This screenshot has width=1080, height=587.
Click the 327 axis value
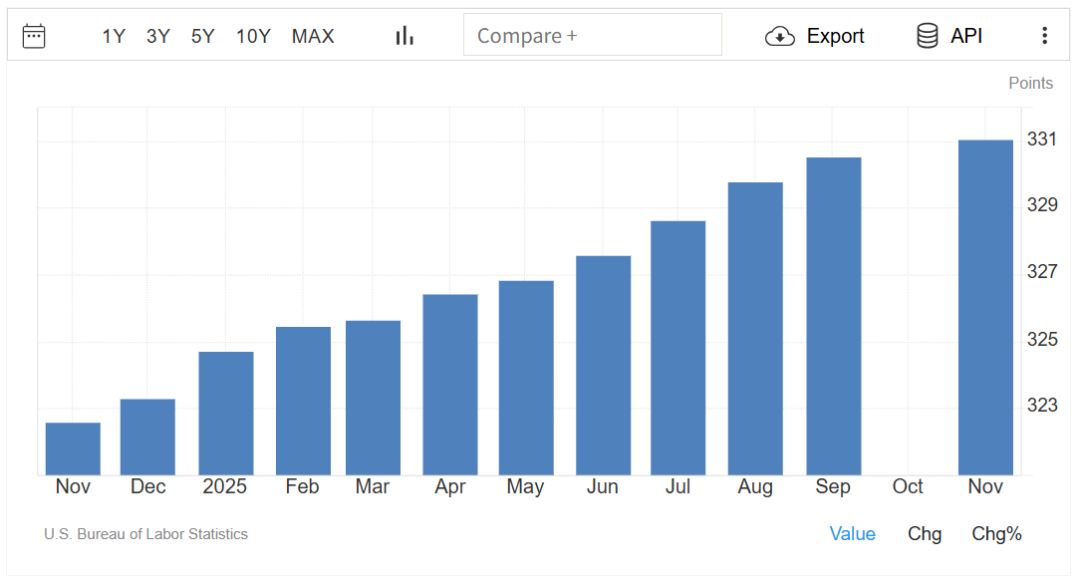tap(1042, 271)
